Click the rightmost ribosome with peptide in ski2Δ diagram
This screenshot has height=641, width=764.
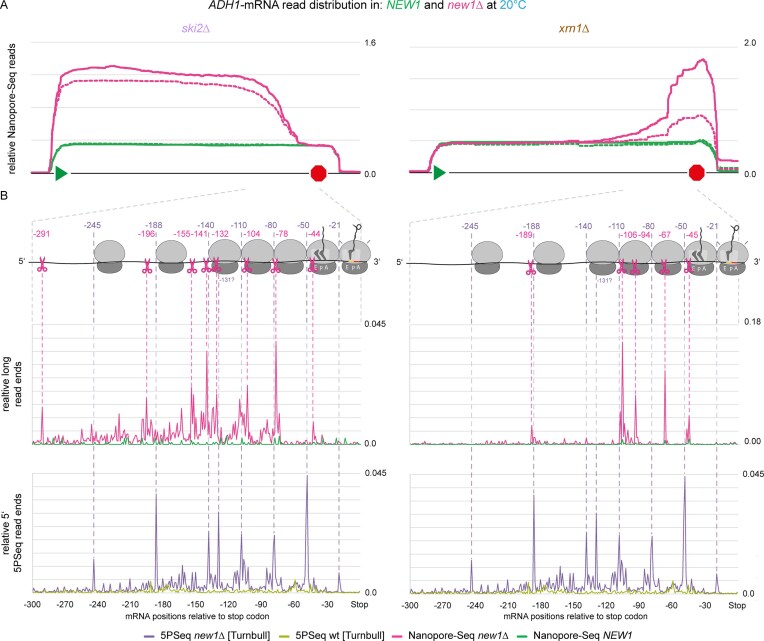coord(355,258)
